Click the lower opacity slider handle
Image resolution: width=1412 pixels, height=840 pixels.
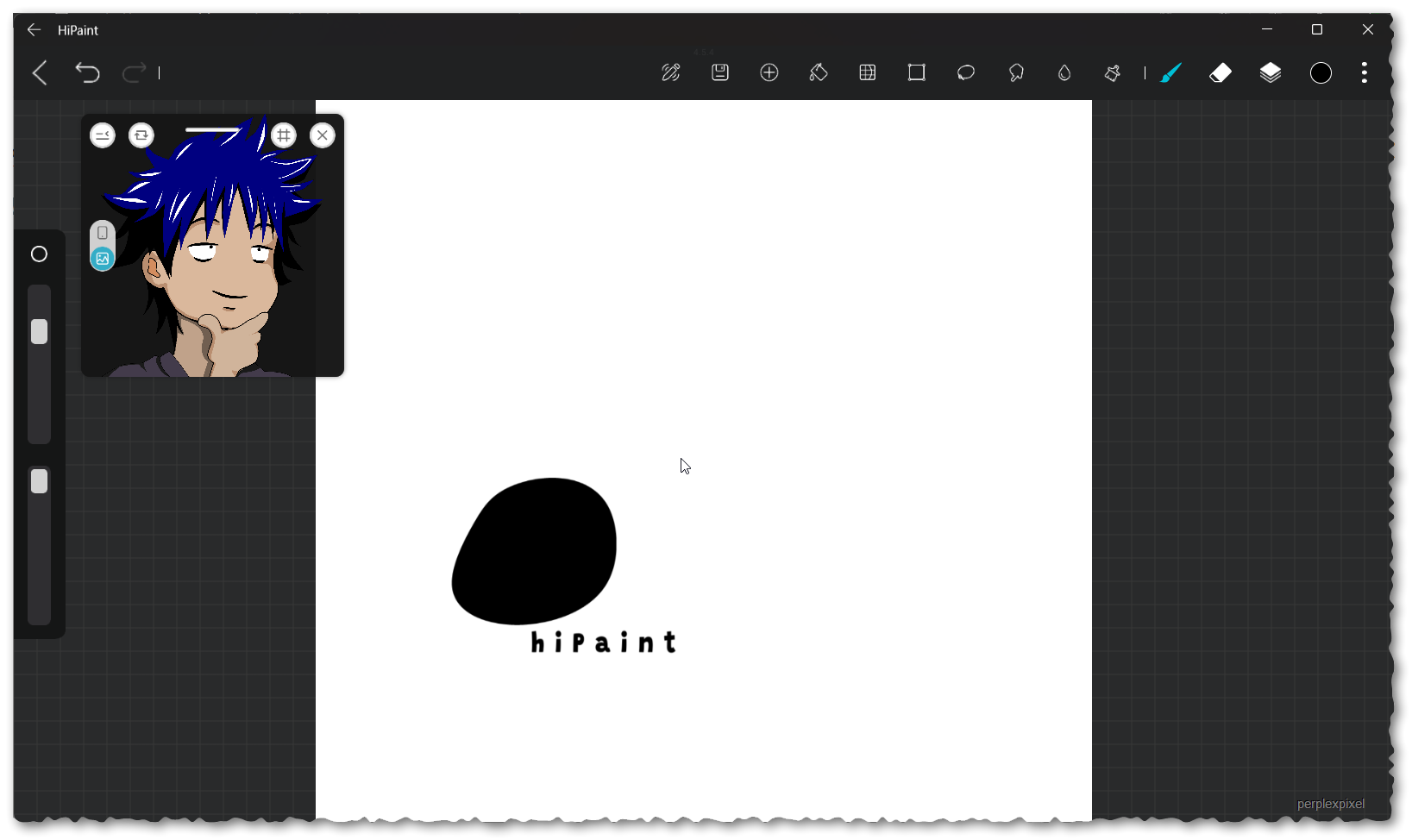(x=39, y=481)
